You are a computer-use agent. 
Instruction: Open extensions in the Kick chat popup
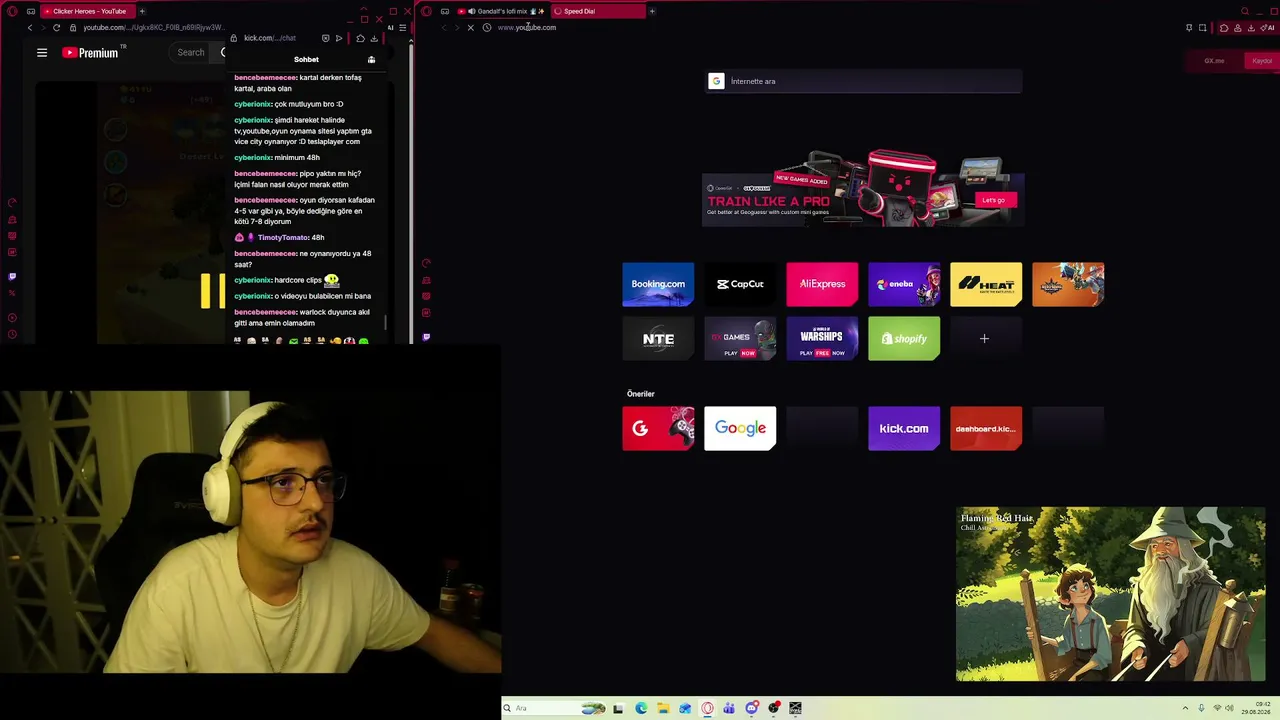(360, 39)
